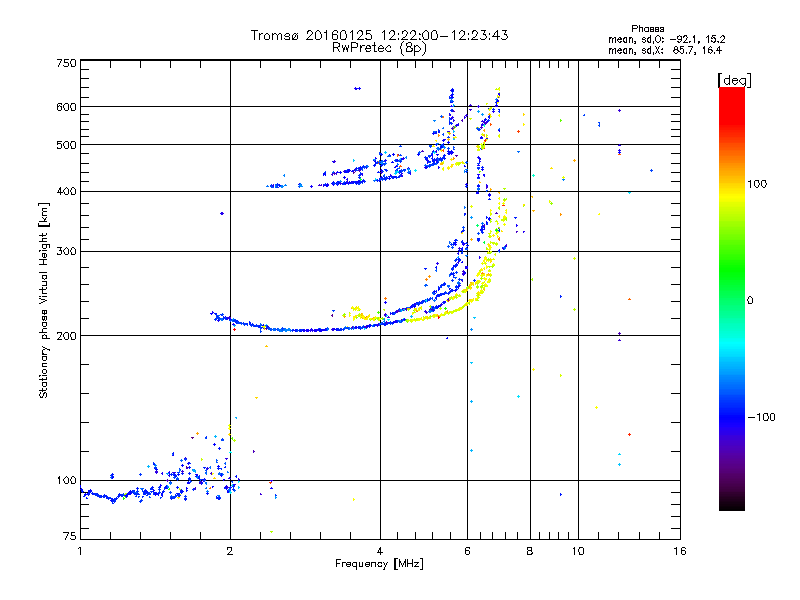Click the y-axis label '600'

66,107
